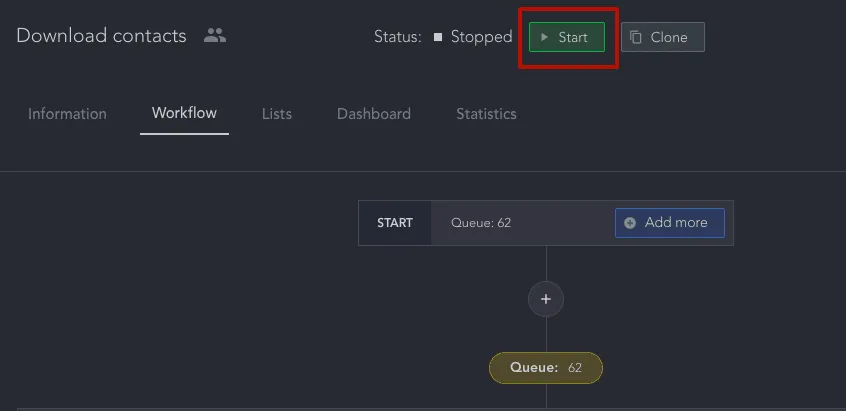Click the Stopped status text
846x411 pixels.
[x=481, y=37]
